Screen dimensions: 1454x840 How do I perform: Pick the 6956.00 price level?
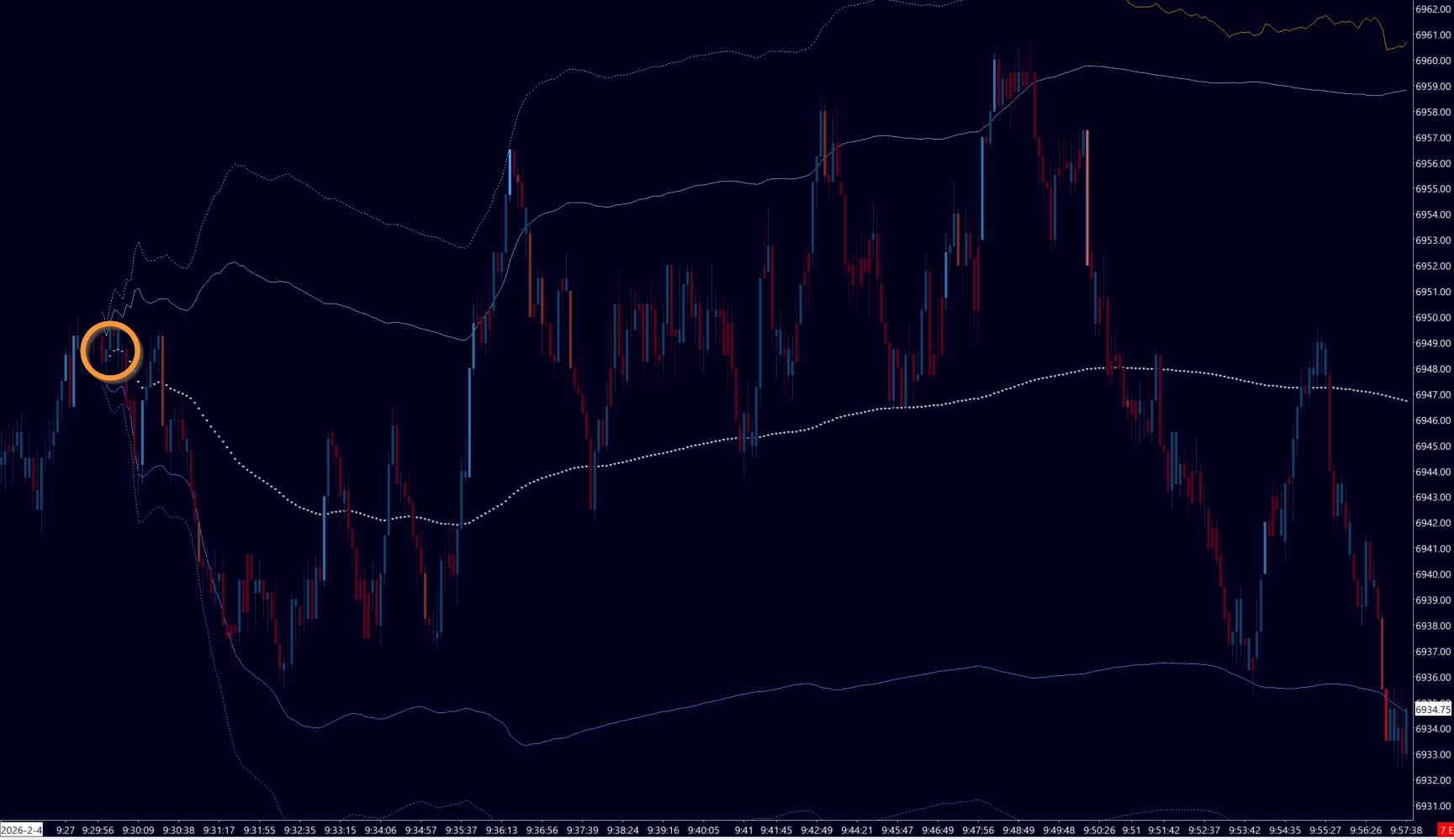(1433, 163)
